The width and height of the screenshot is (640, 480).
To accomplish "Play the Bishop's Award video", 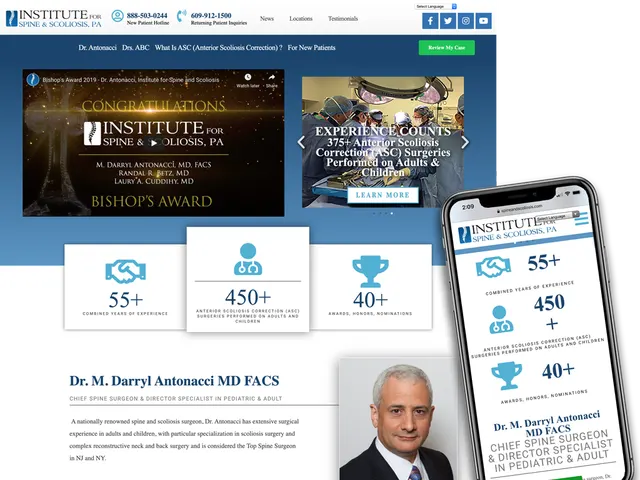I will pyautogui.click(x=153, y=143).
